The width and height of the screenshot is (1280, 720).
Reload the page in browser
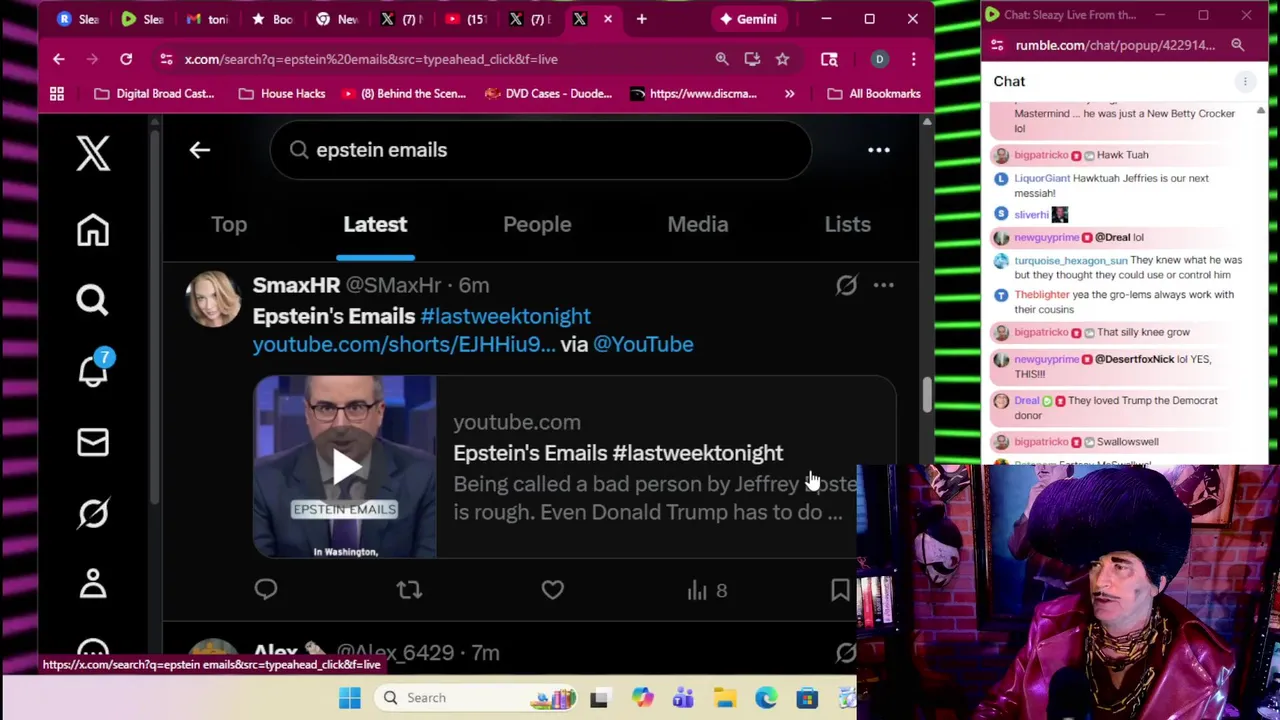126,59
